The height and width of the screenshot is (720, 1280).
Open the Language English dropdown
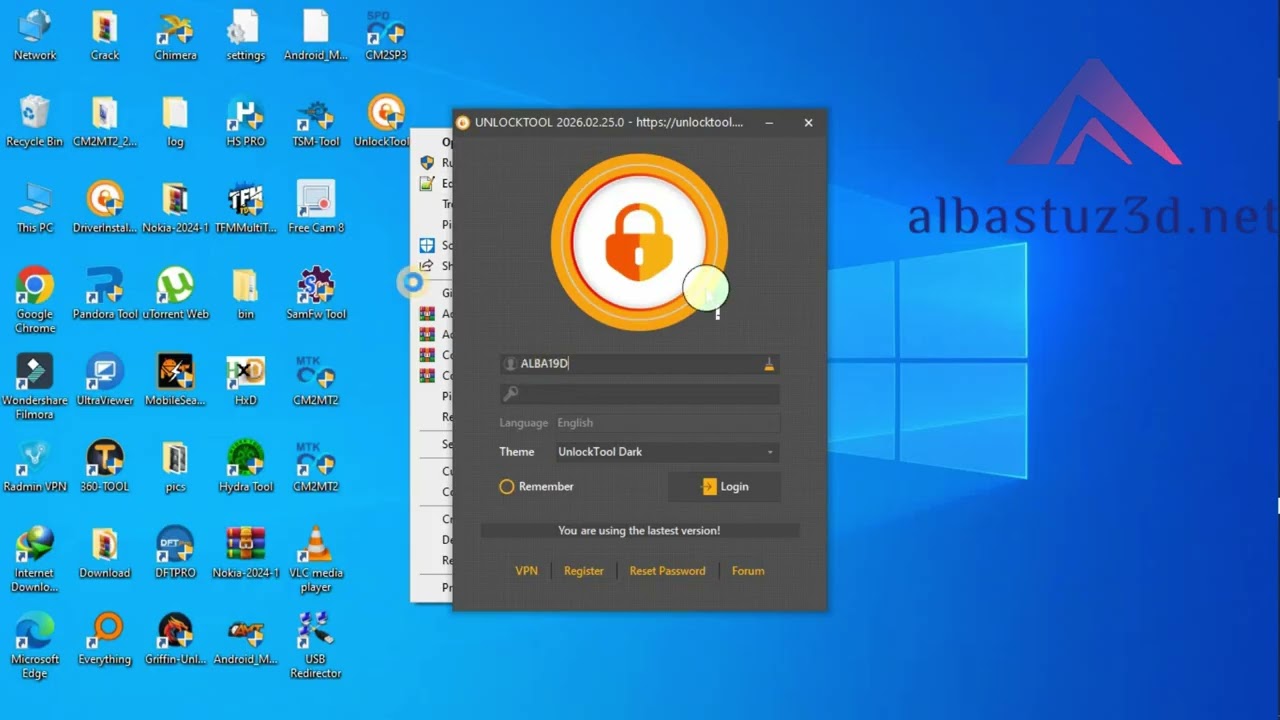click(x=667, y=423)
